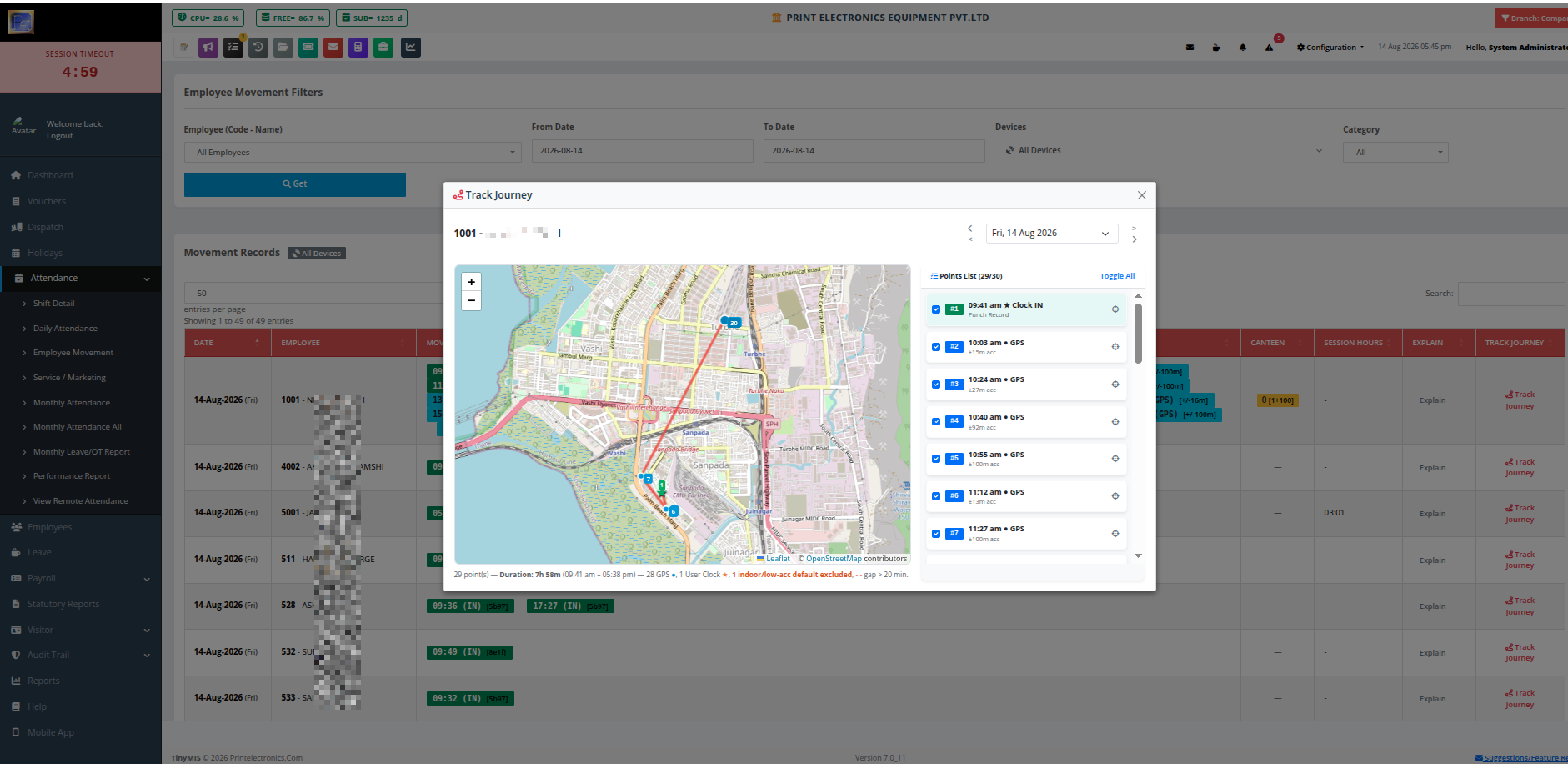Open Dashboard in sidebar

click(50, 175)
